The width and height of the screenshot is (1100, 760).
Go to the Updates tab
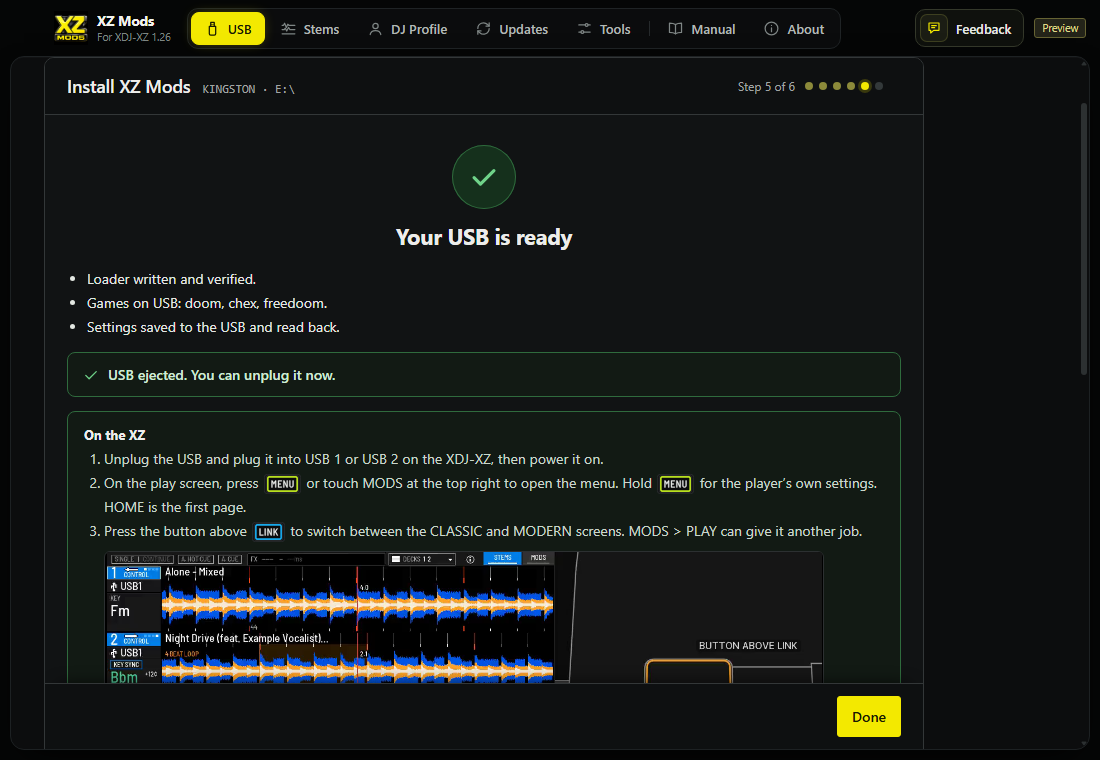tap(512, 29)
